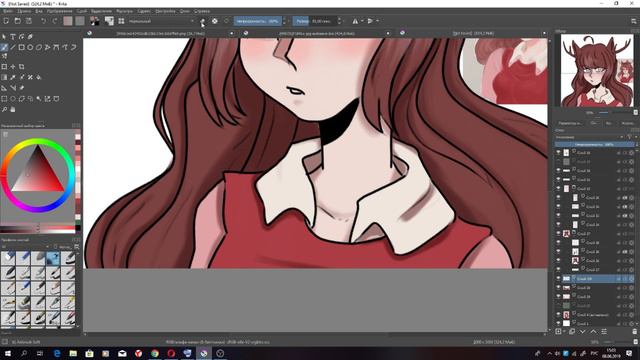Redo the last undone action
This screenshot has height=360, width=640.
55,21
